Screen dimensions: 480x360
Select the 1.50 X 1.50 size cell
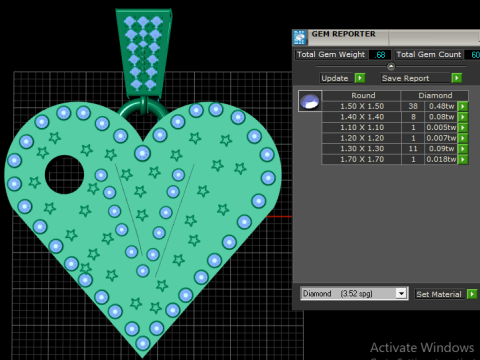point(362,106)
